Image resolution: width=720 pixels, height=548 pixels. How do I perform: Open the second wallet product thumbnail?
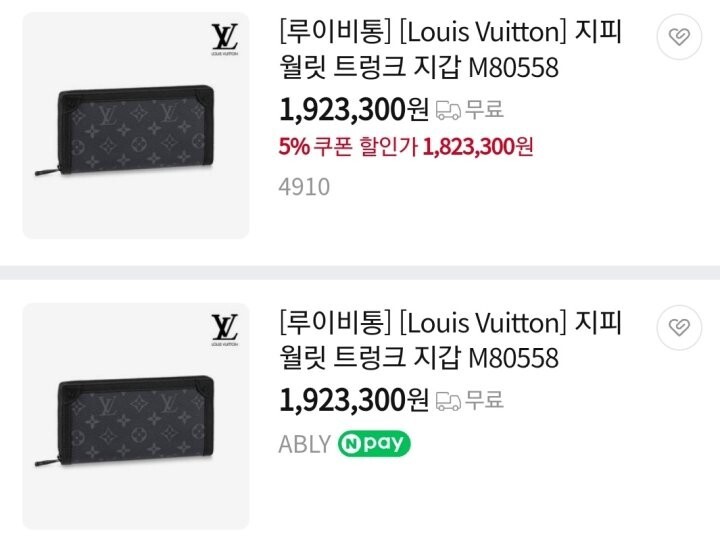(135, 416)
